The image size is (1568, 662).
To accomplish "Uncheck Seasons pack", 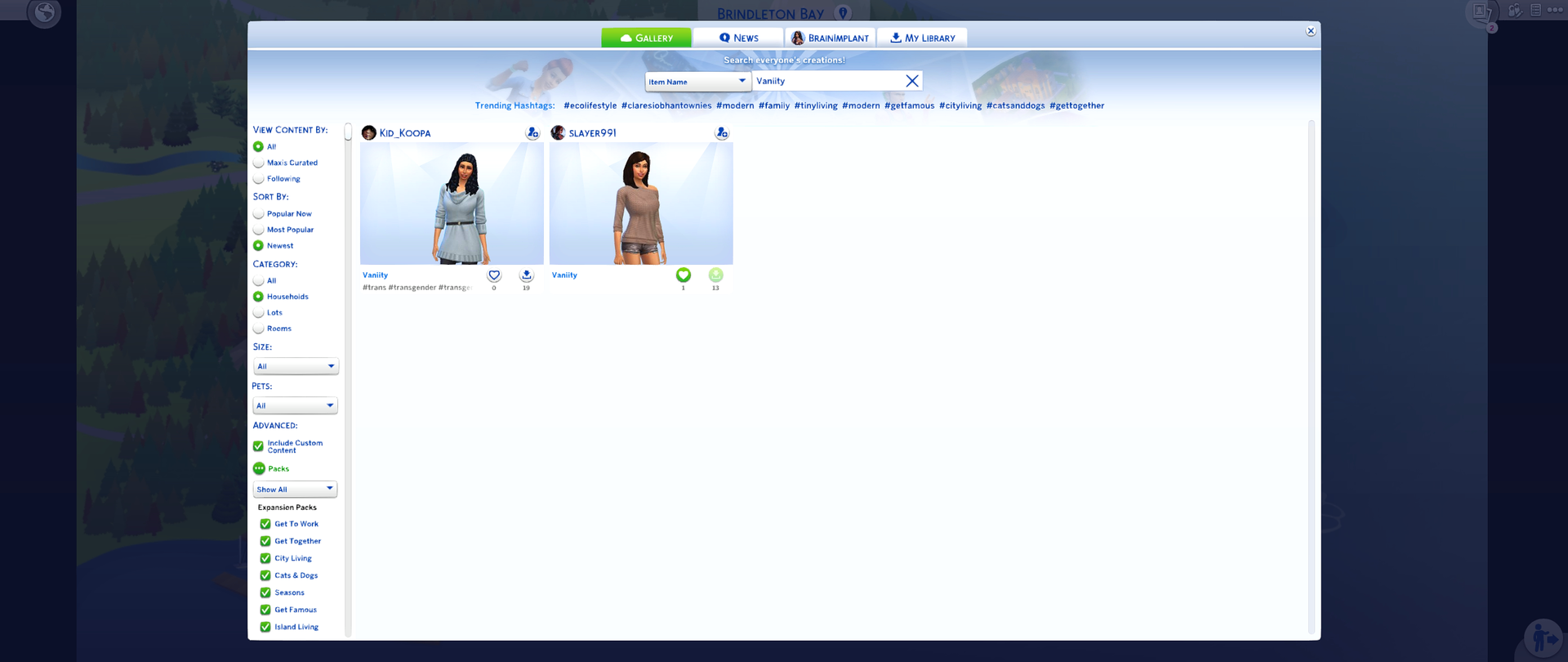I will (265, 593).
